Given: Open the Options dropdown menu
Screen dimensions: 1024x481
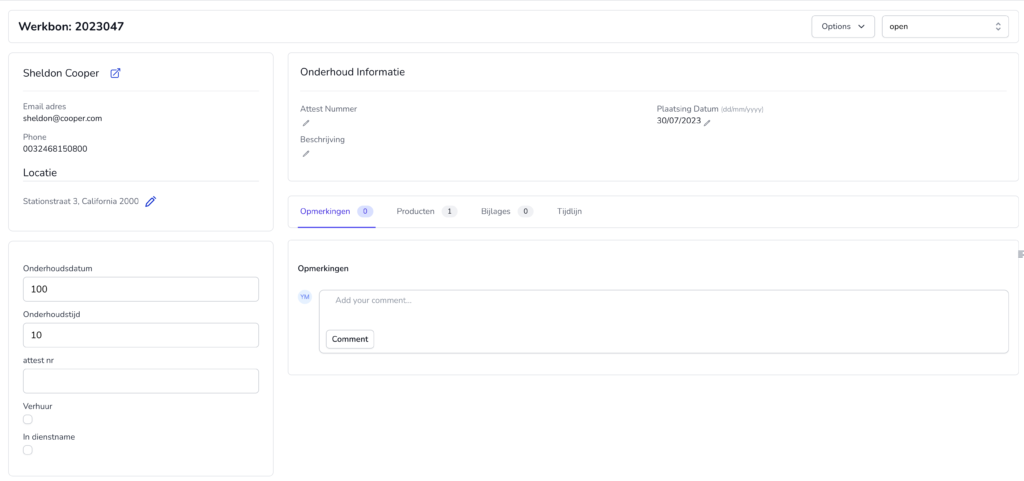Looking at the screenshot, I should point(842,27).
